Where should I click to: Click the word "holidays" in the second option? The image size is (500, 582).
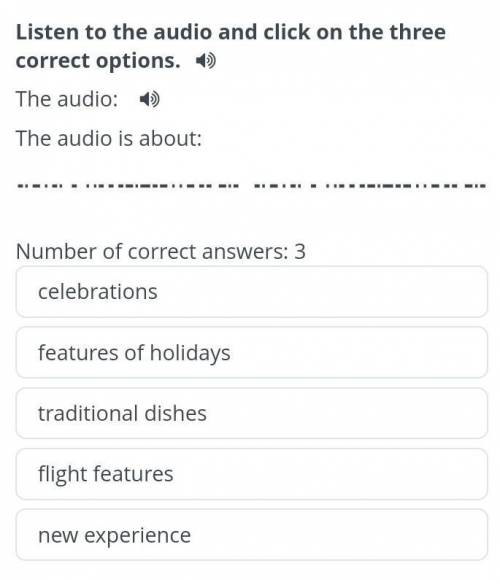coord(190,353)
